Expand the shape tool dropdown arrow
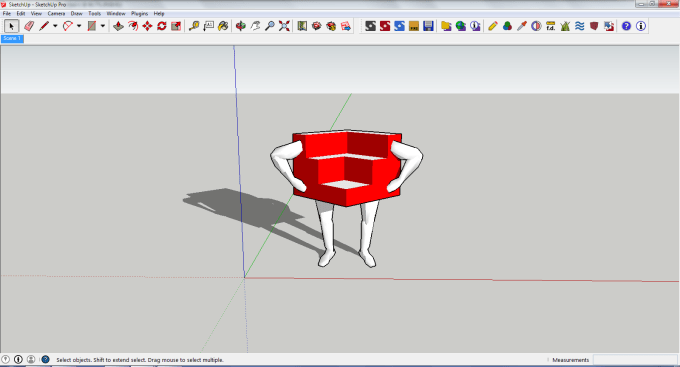The height and width of the screenshot is (367, 680). tap(103, 26)
